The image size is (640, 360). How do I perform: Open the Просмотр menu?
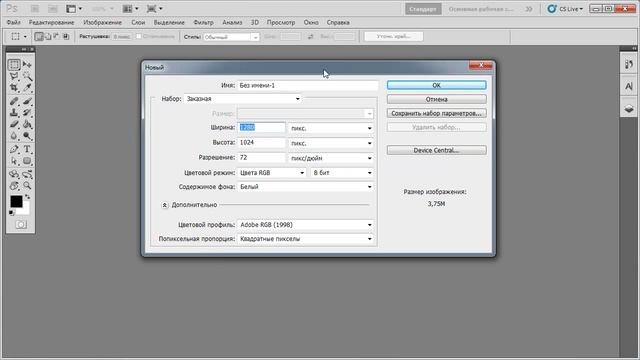(281, 22)
